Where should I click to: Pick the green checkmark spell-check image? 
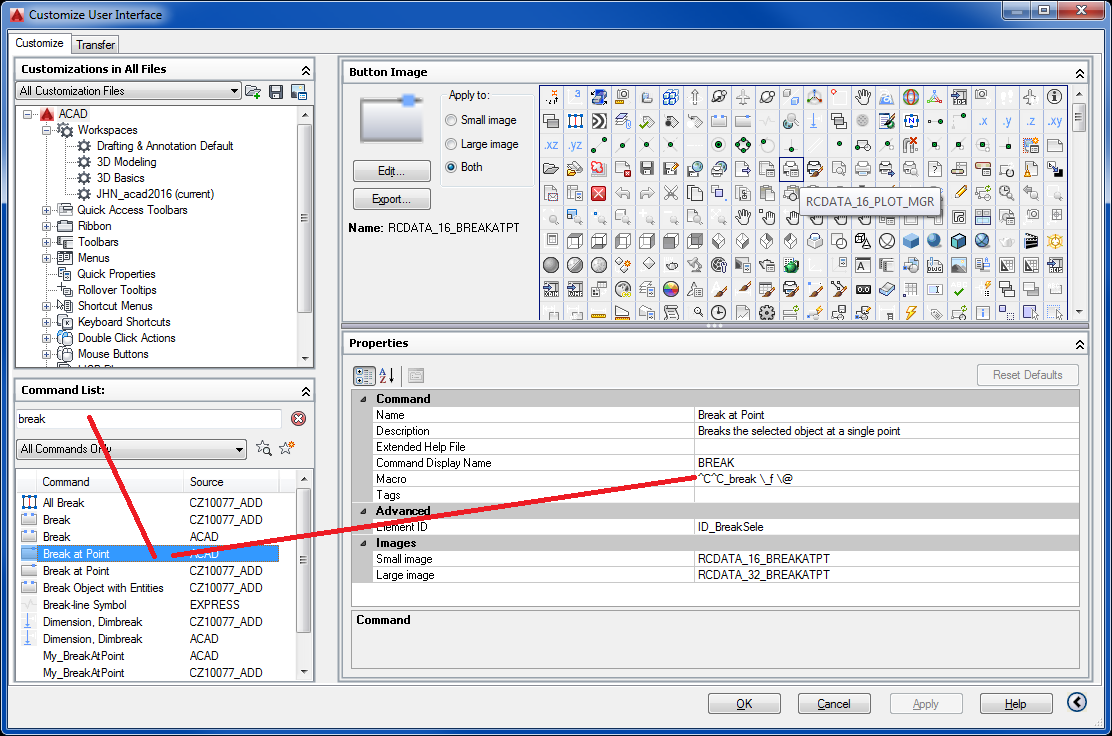point(959,289)
